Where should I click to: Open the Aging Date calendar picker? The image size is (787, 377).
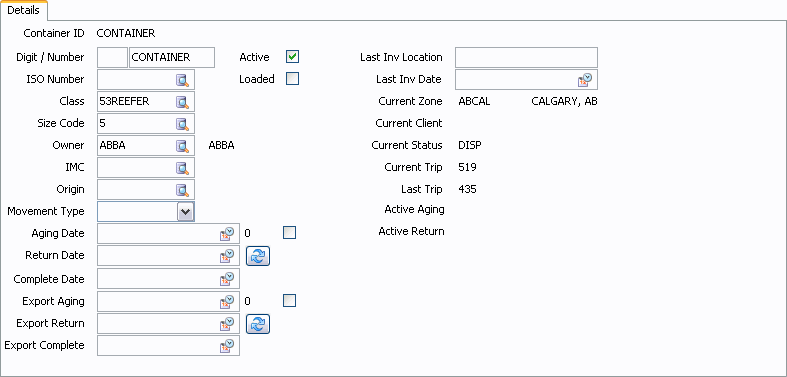227,233
